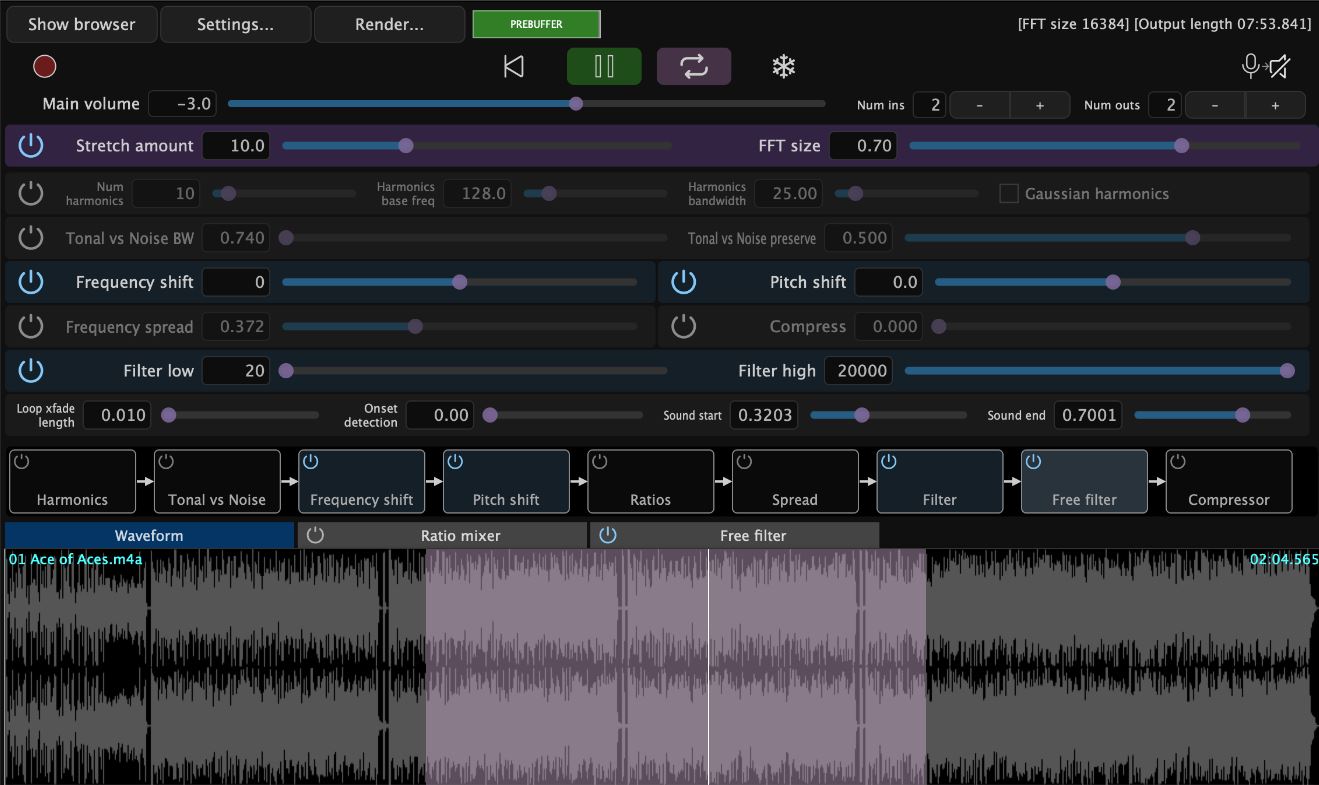Disable Filter module in chain

(x=889, y=462)
